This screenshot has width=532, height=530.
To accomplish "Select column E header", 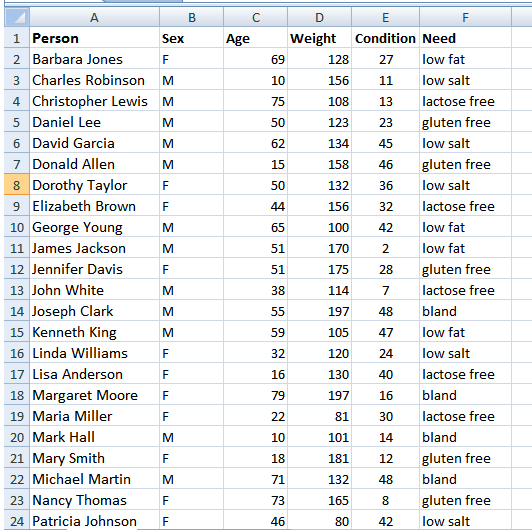I will pyautogui.click(x=386, y=17).
